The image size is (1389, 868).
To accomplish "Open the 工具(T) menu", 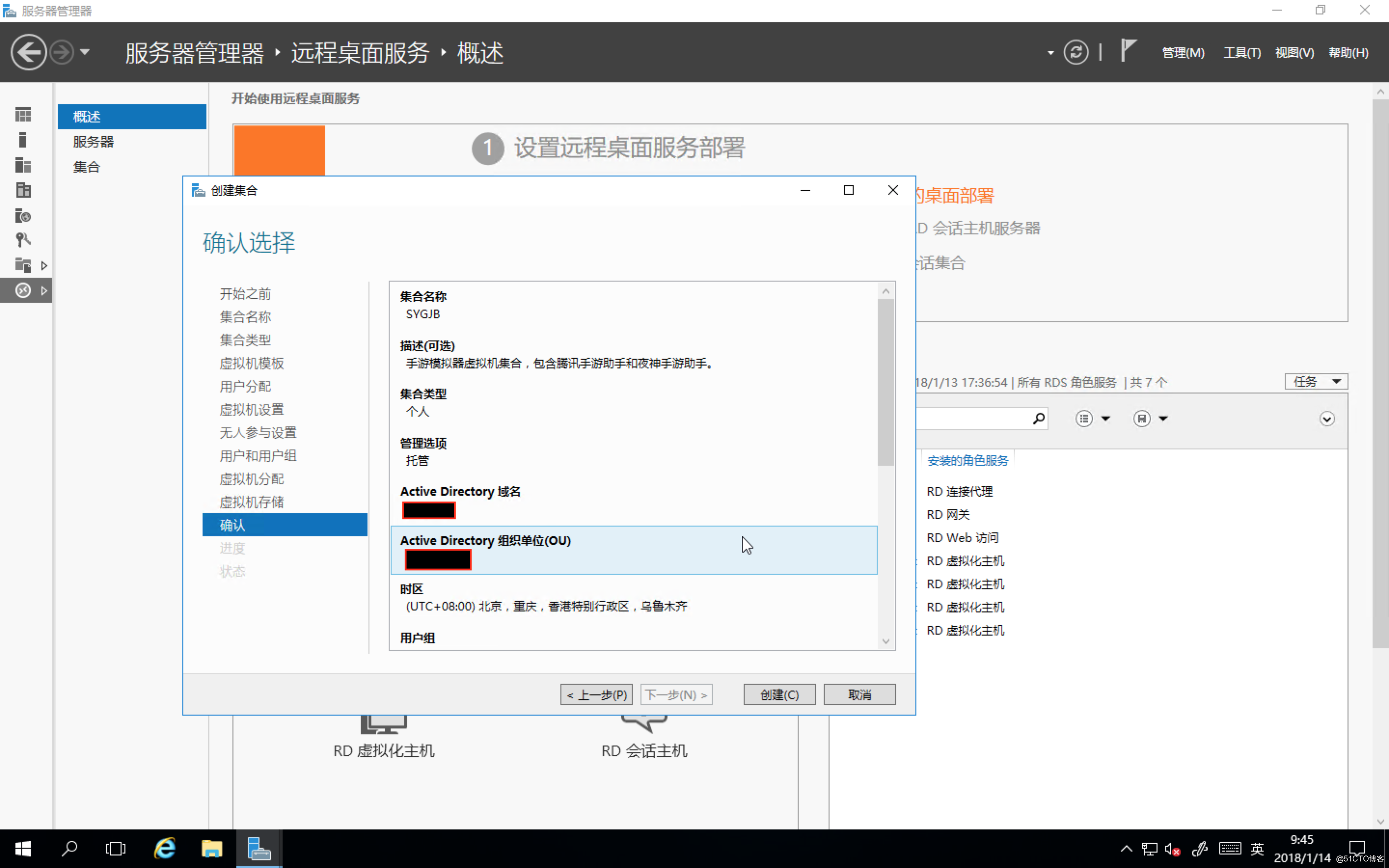I will [1241, 53].
